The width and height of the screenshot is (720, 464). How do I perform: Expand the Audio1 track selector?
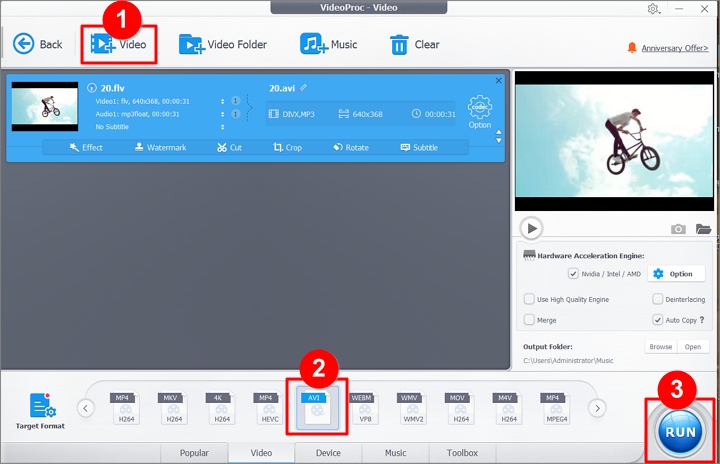(x=222, y=114)
